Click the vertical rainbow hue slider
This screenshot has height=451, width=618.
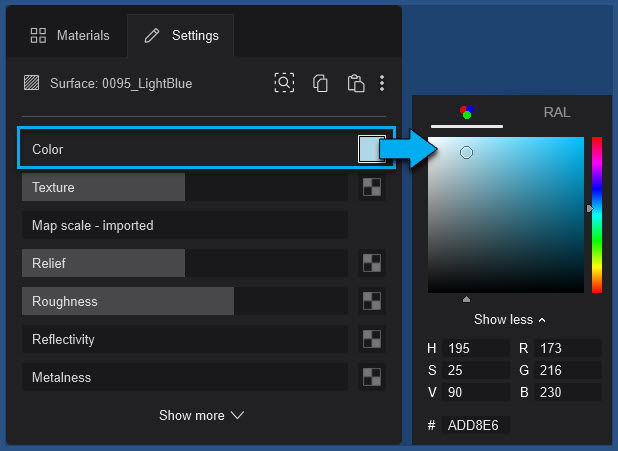(596, 215)
